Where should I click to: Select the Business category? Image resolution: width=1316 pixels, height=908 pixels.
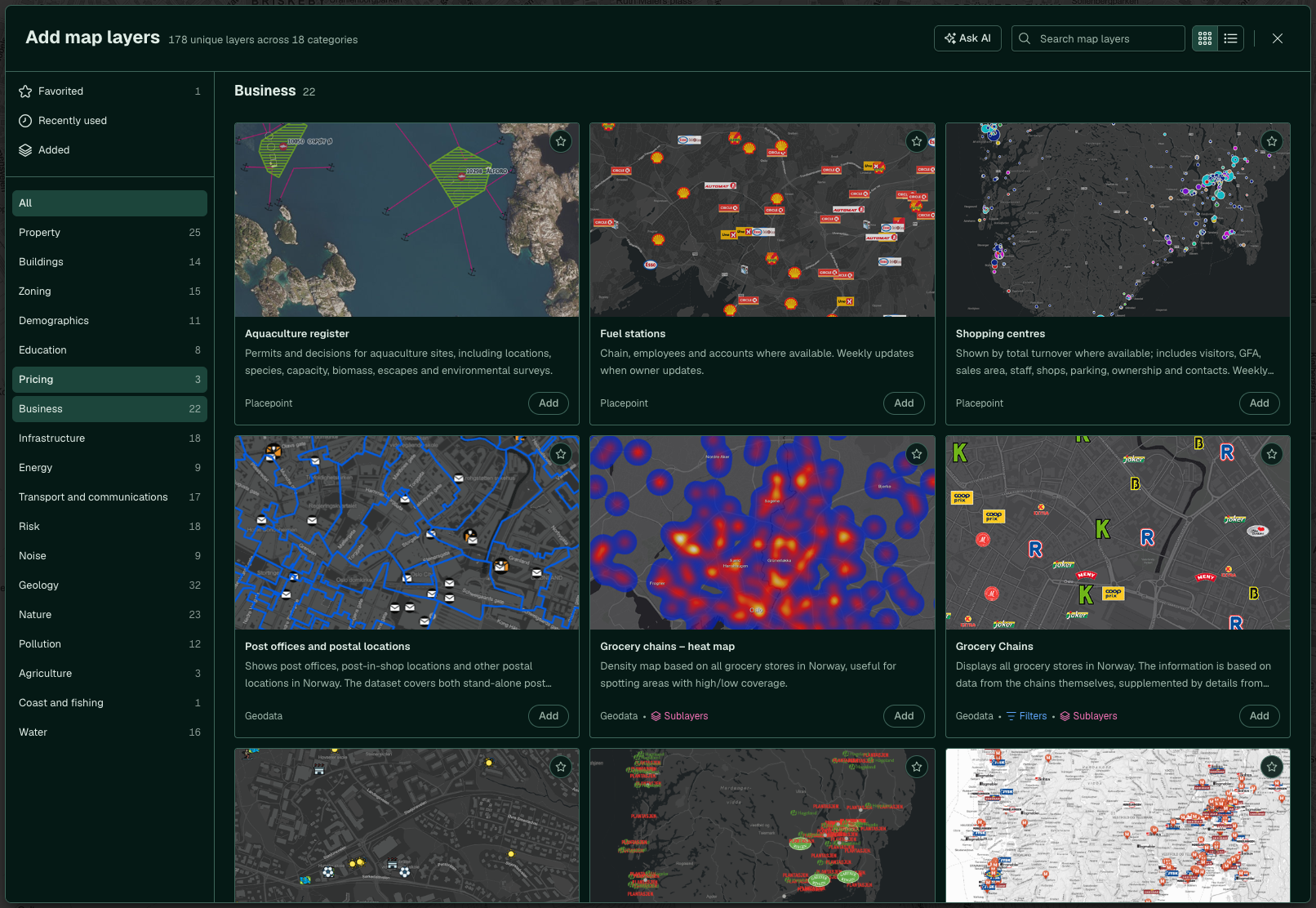pos(109,409)
